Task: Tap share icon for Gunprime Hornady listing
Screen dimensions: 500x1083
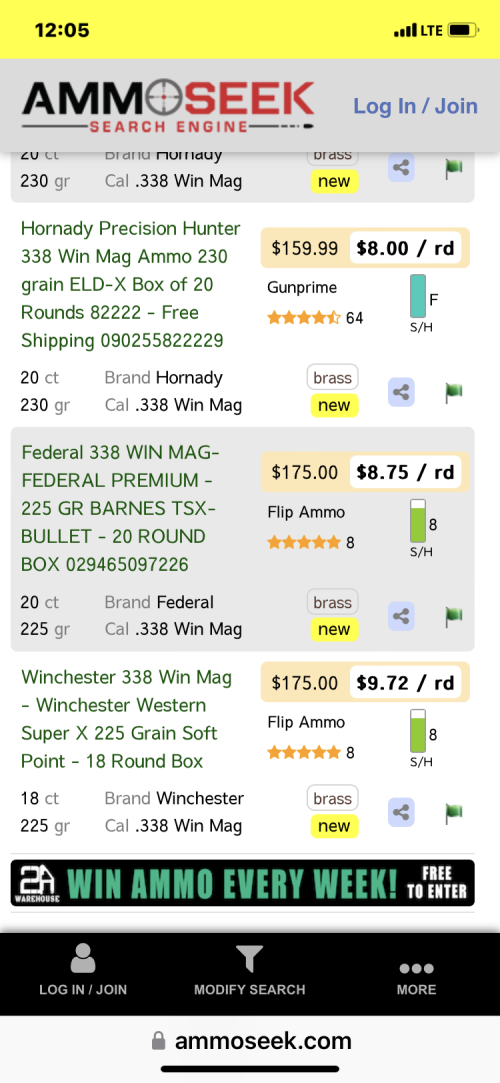Action: point(401,392)
